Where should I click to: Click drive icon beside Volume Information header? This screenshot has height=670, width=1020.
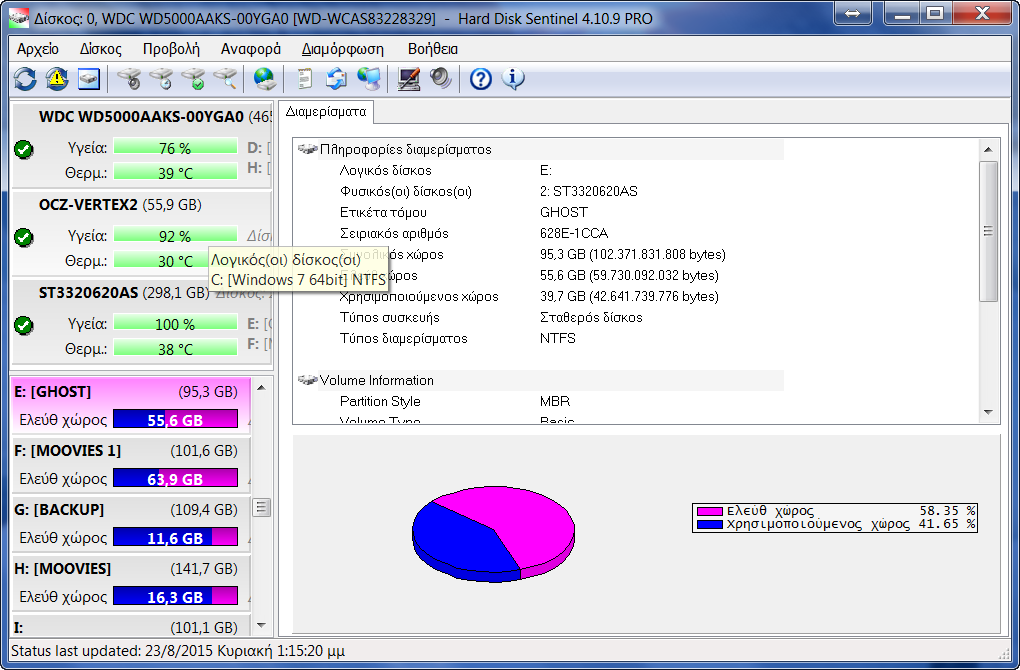[x=308, y=380]
